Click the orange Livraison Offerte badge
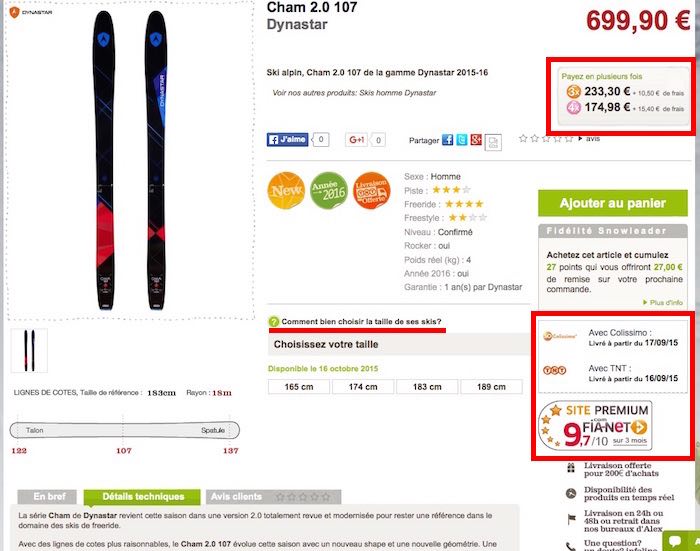Screen dimensions: 700x551 (x=371, y=191)
